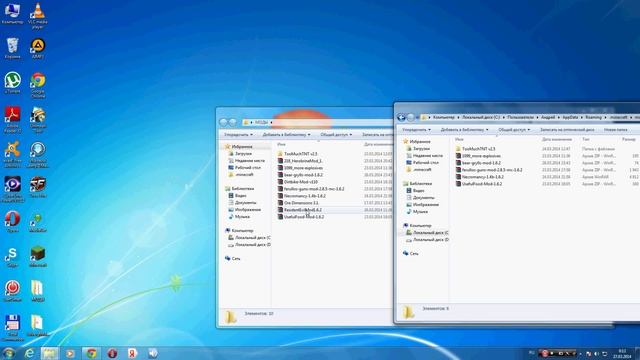Click Новая папка in the front window

coord(616,129)
